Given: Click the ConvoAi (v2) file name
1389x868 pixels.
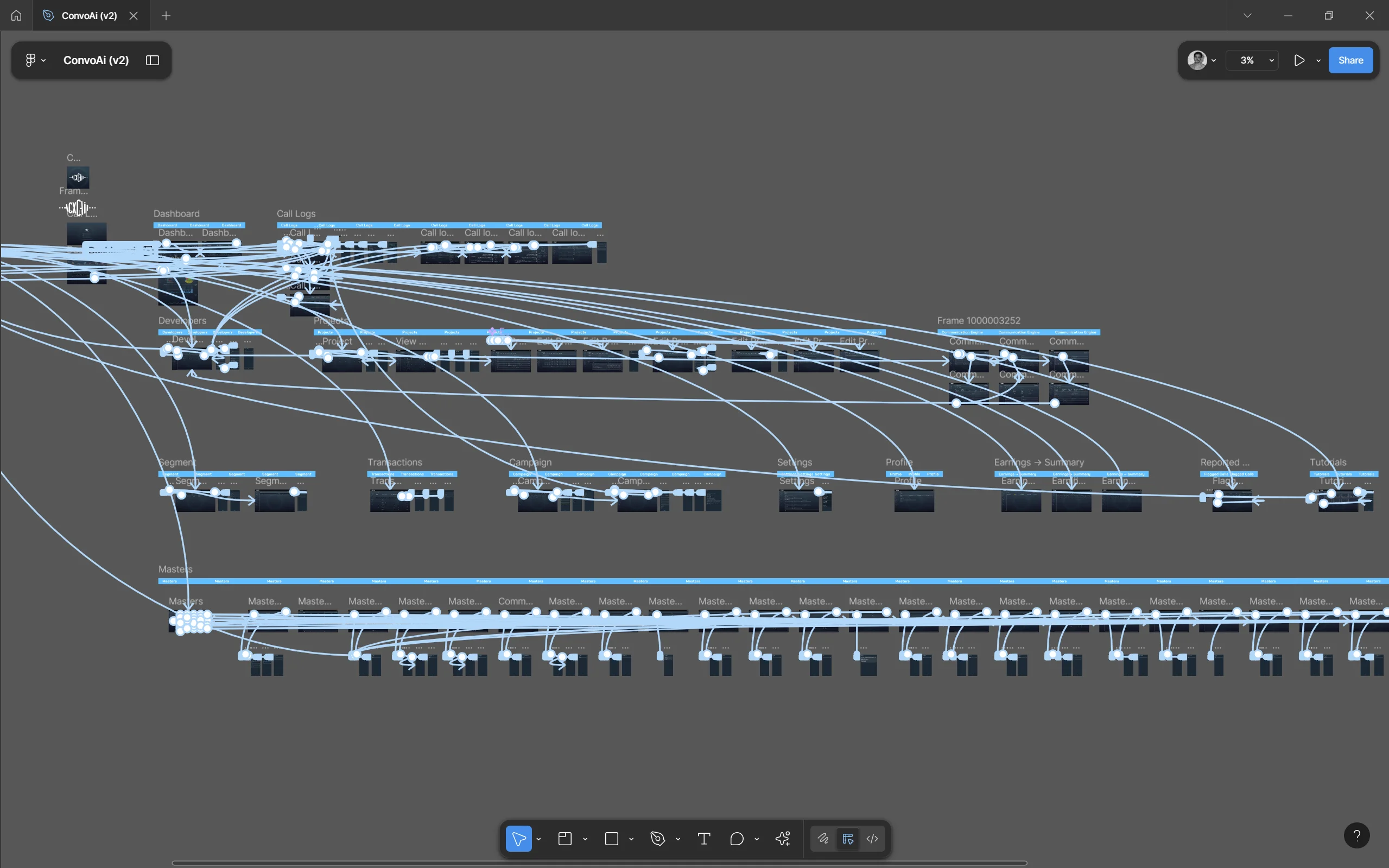Looking at the screenshot, I should click(96, 60).
